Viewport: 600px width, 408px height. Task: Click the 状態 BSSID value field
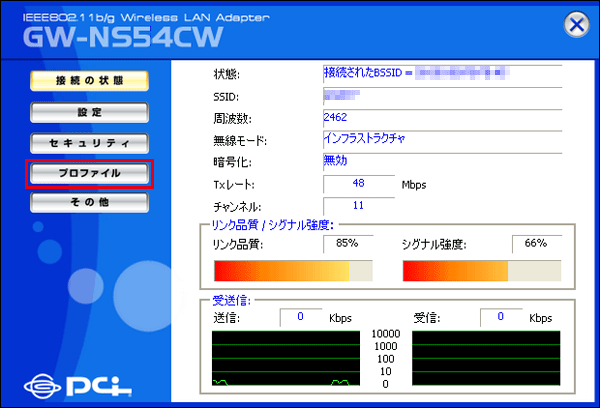[442, 73]
